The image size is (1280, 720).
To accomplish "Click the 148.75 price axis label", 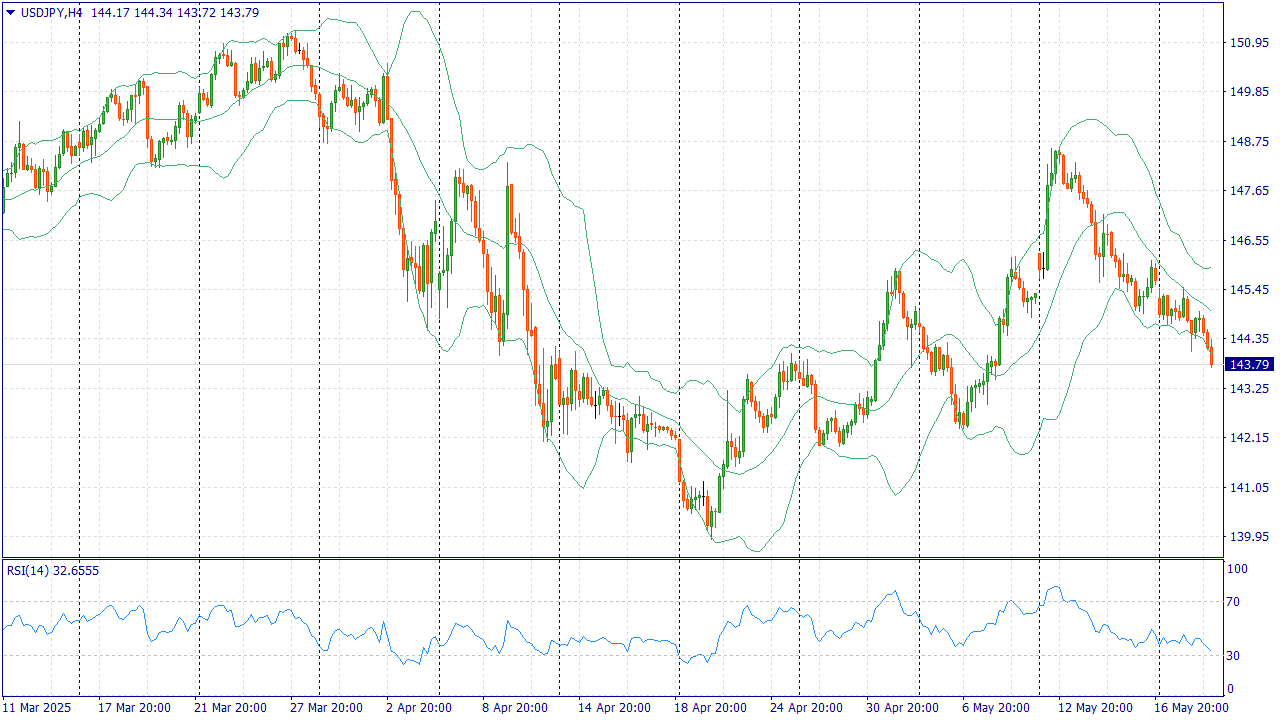I will (1249, 142).
